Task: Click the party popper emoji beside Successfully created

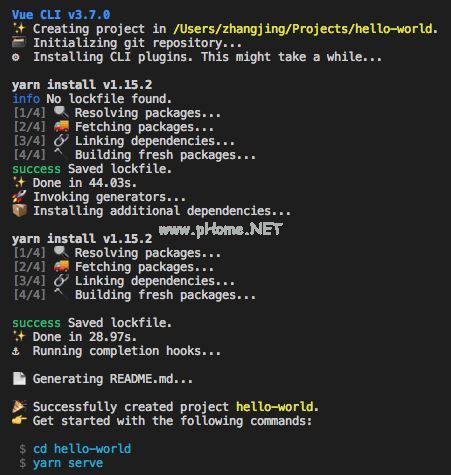Action: click(x=19, y=407)
